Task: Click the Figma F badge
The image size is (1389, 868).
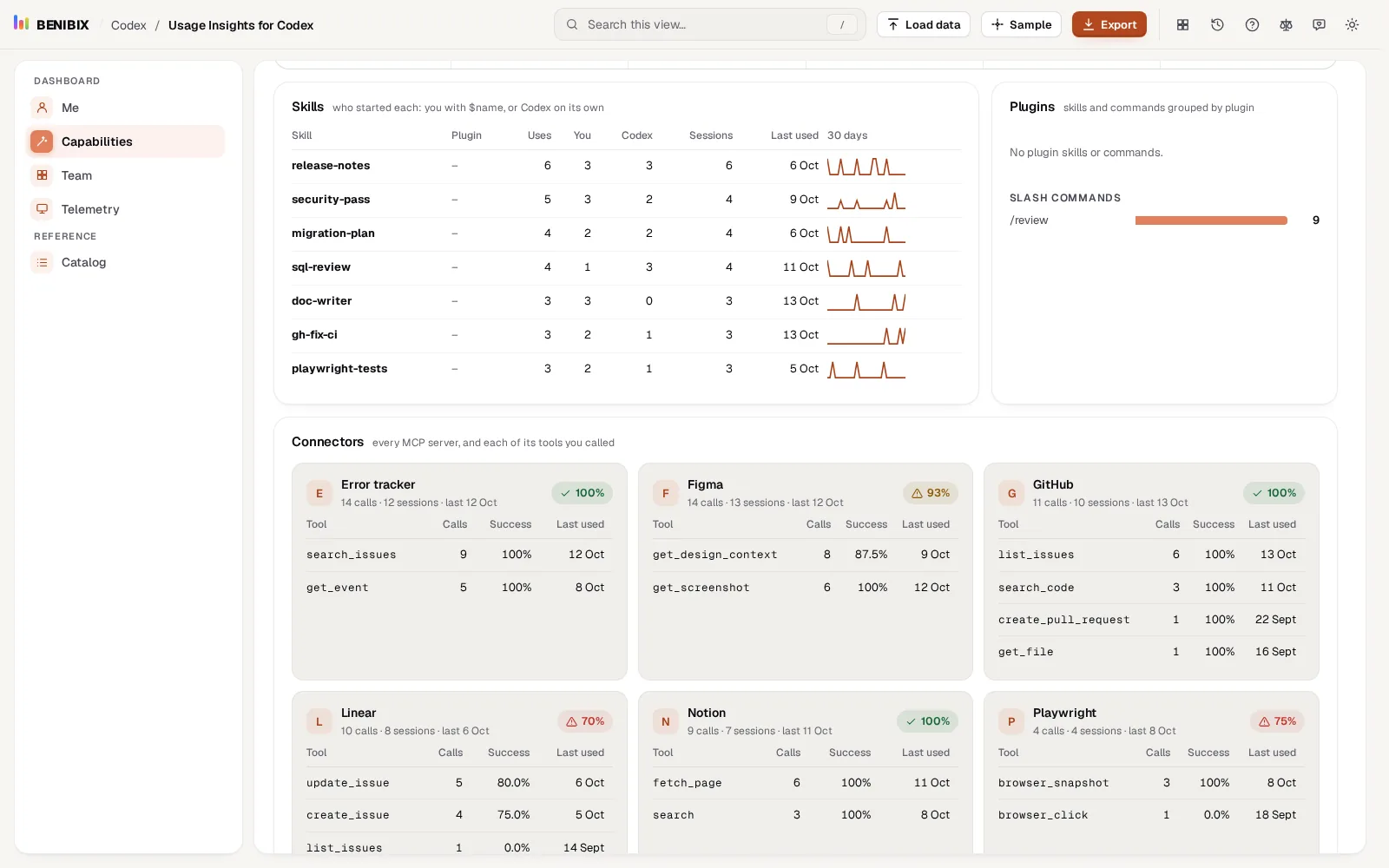Action: [x=666, y=493]
